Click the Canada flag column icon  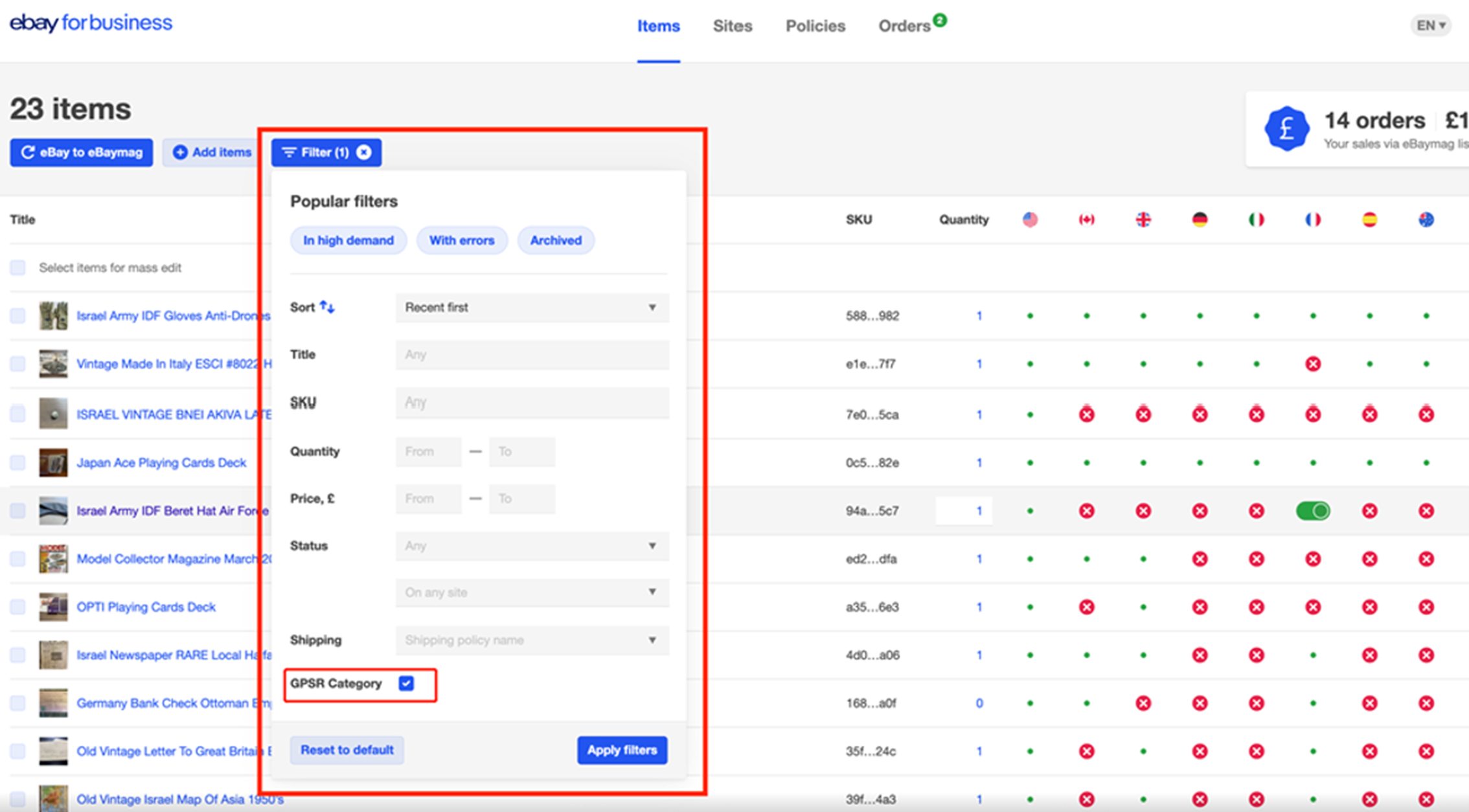[x=1086, y=220]
